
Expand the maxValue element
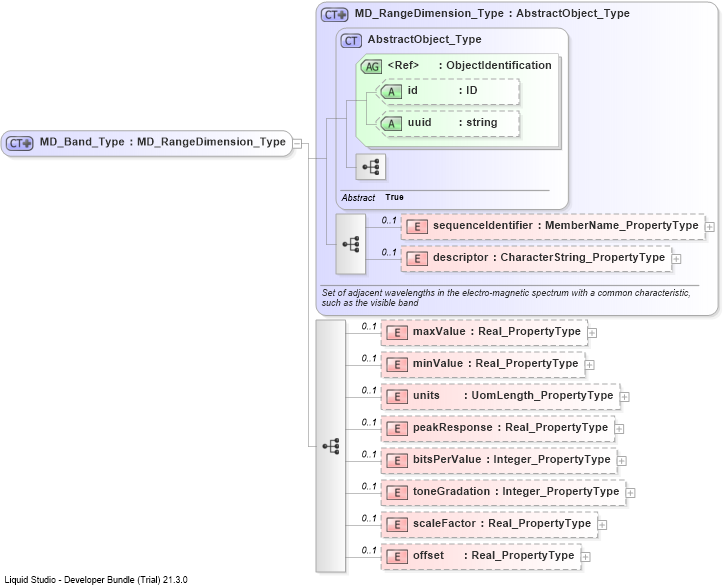[x=592, y=333]
